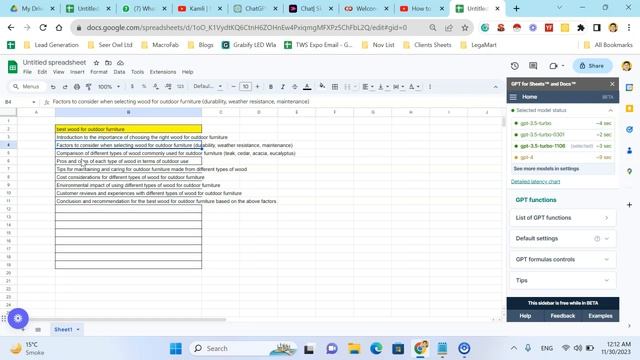Toggle italic formatting

coord(282,87)
